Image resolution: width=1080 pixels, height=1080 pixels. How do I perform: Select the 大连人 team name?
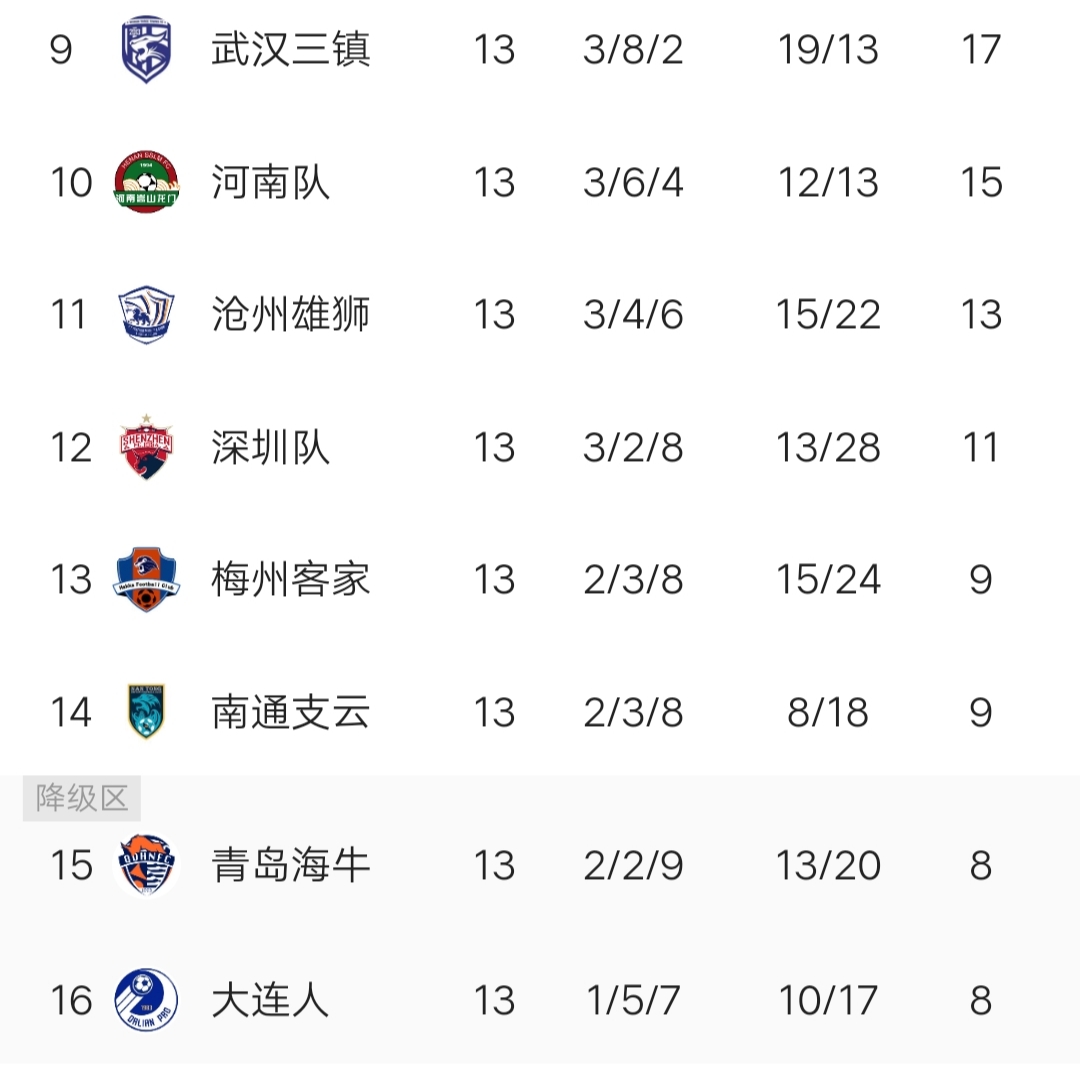(271, 1000)
